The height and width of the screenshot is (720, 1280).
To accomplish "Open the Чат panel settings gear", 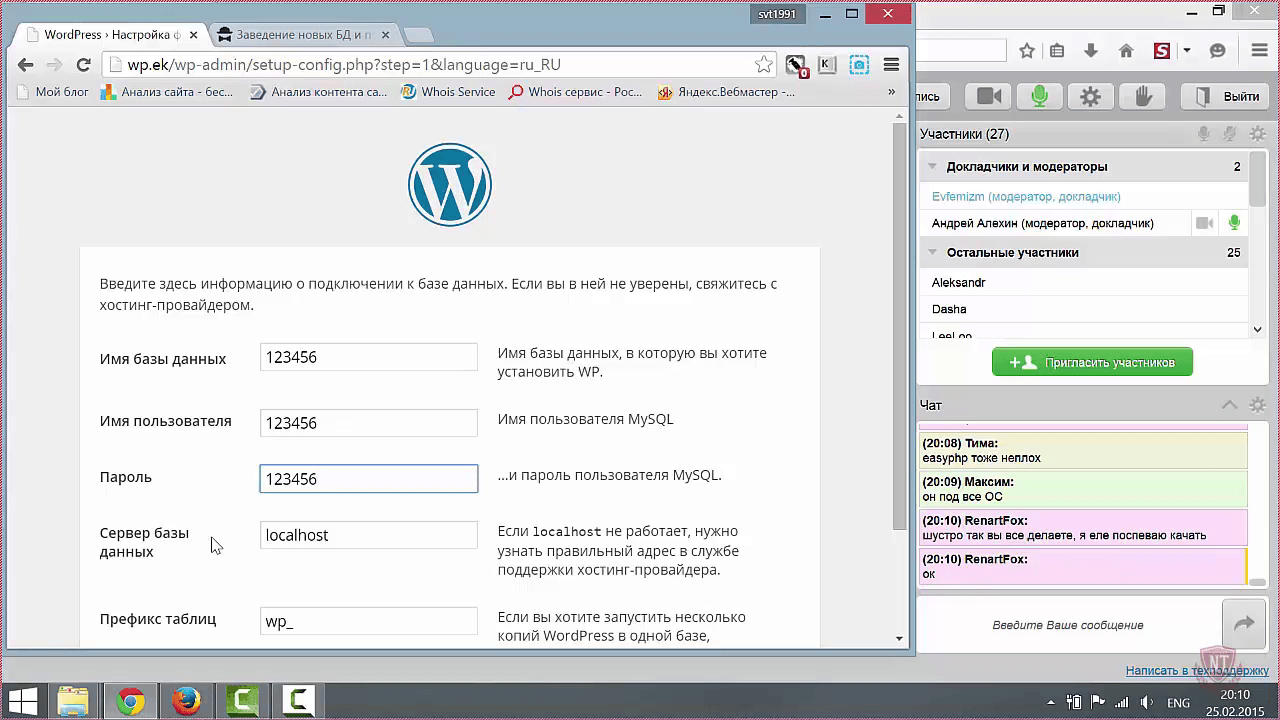I will click(x=1257, y=405).
